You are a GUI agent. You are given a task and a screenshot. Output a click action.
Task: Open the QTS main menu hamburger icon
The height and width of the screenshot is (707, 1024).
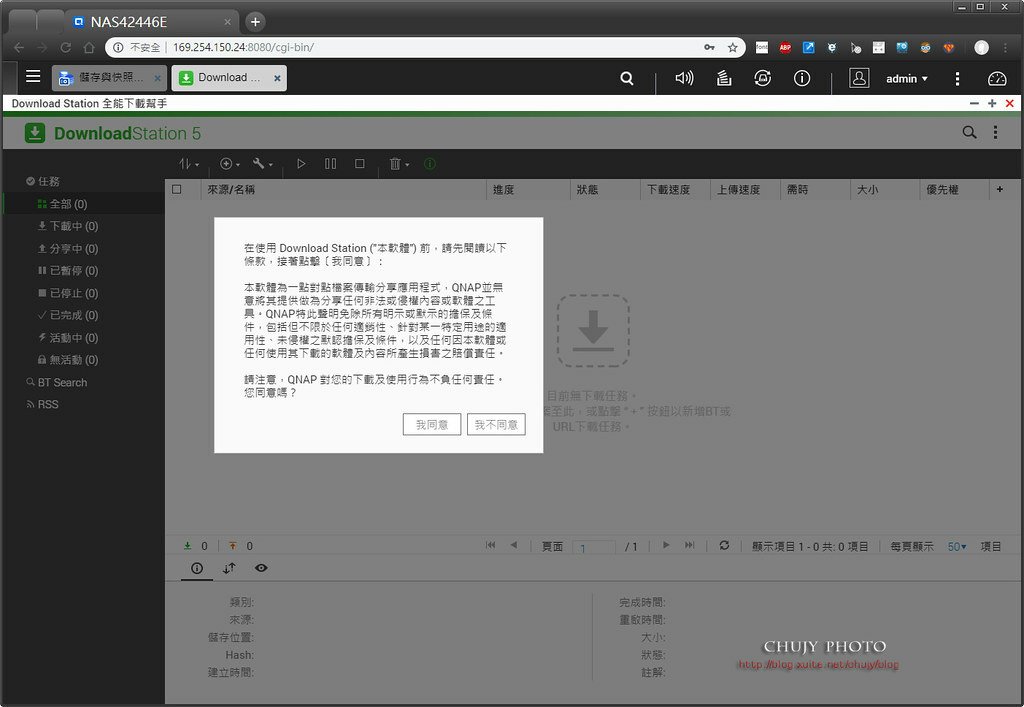point(33,77)
